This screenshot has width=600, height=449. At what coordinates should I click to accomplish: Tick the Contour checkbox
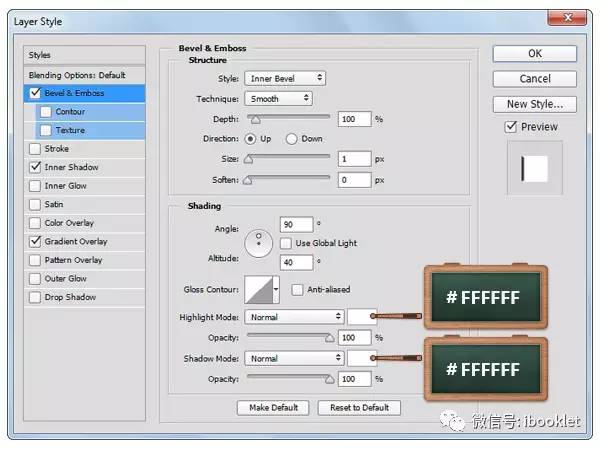(46, 112)
